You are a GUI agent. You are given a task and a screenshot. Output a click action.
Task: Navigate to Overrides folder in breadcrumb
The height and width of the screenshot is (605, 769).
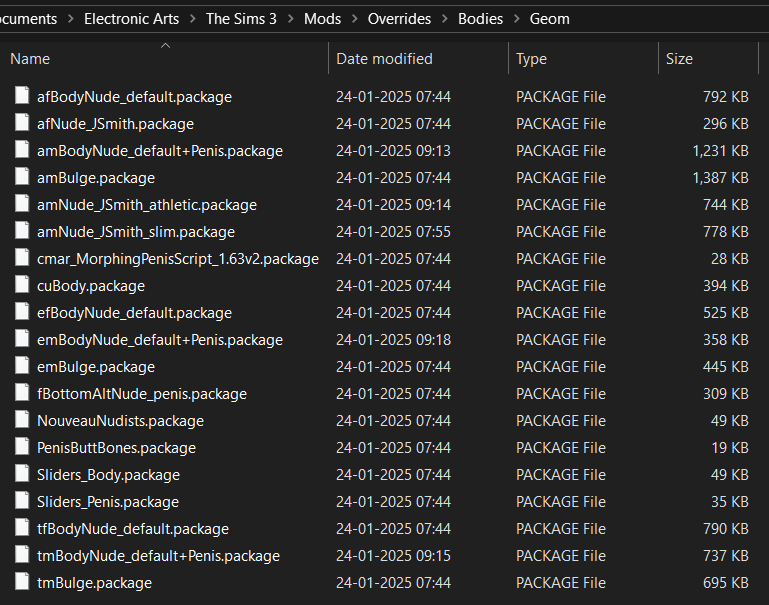pyautogui.click(x=399, y=19)
